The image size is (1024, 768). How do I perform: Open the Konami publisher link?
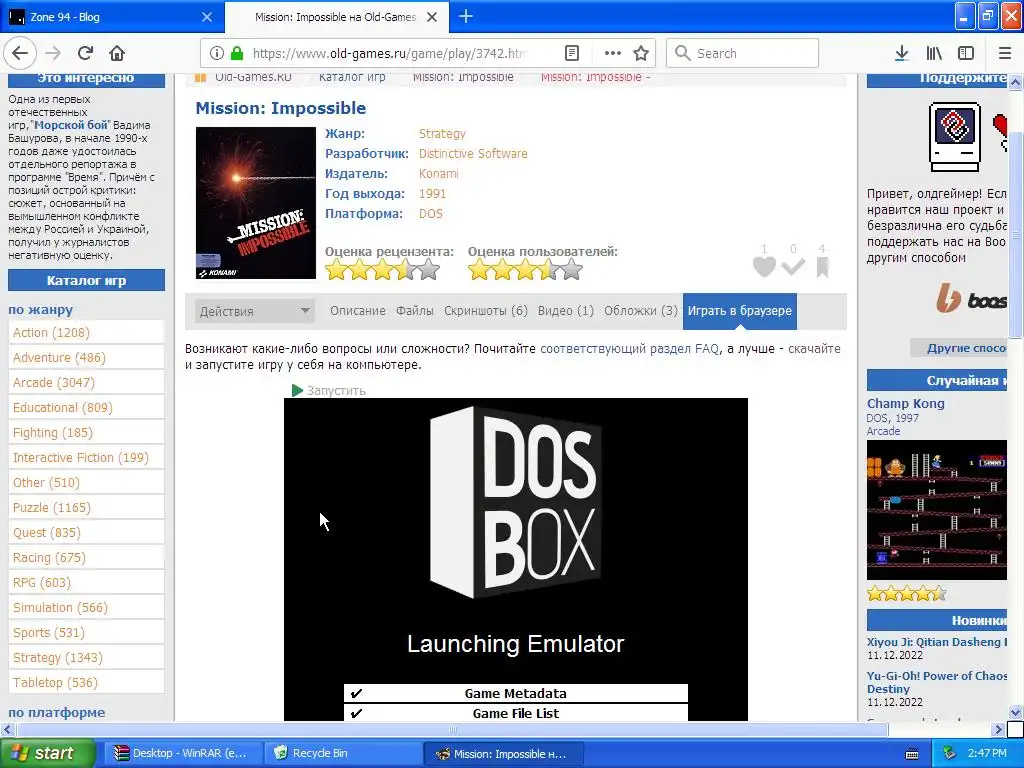pos(438,174)
